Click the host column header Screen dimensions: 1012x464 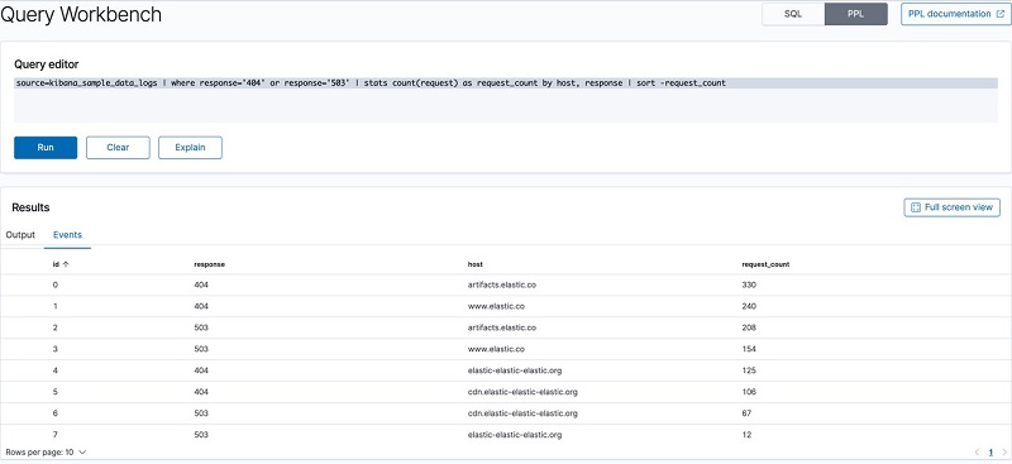pos(475,264)
